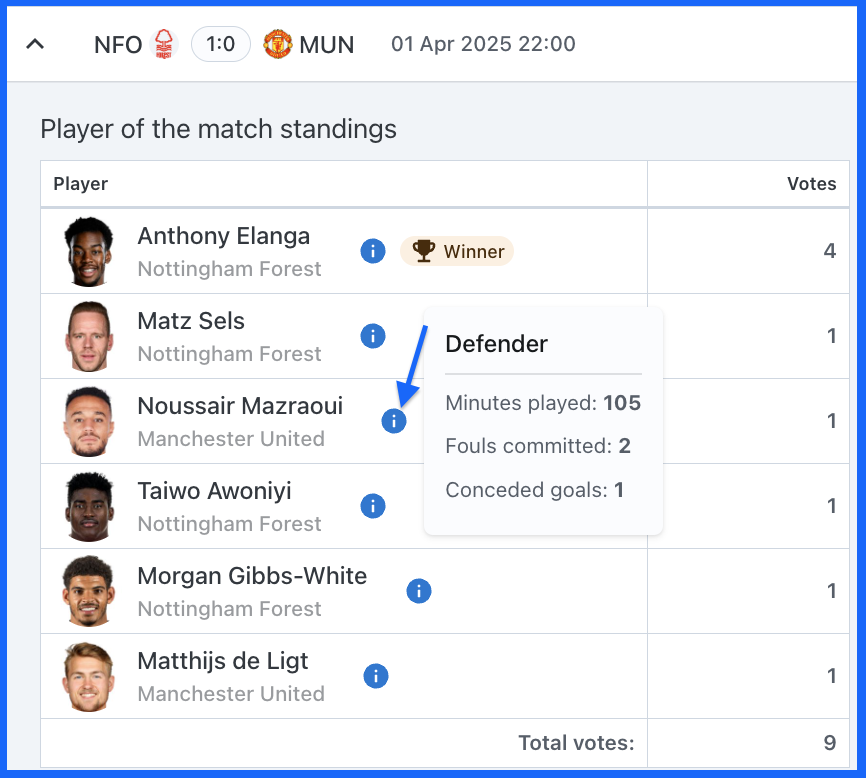Click the Nottingham Forest club crest
Viewport: 866px width, 778px height.
coord(163,44)
